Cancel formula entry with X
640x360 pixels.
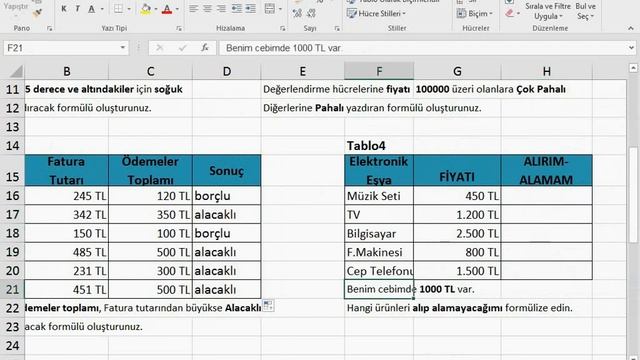tap(160, 48)
